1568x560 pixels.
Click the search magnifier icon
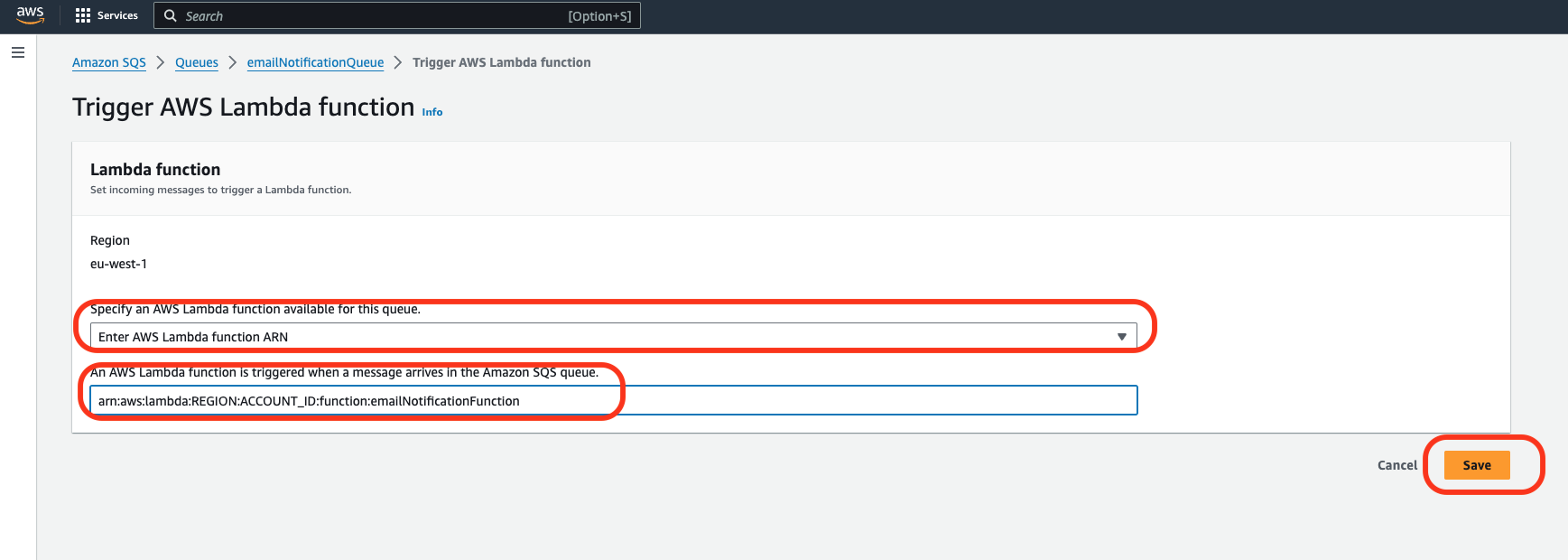[171, 15]
